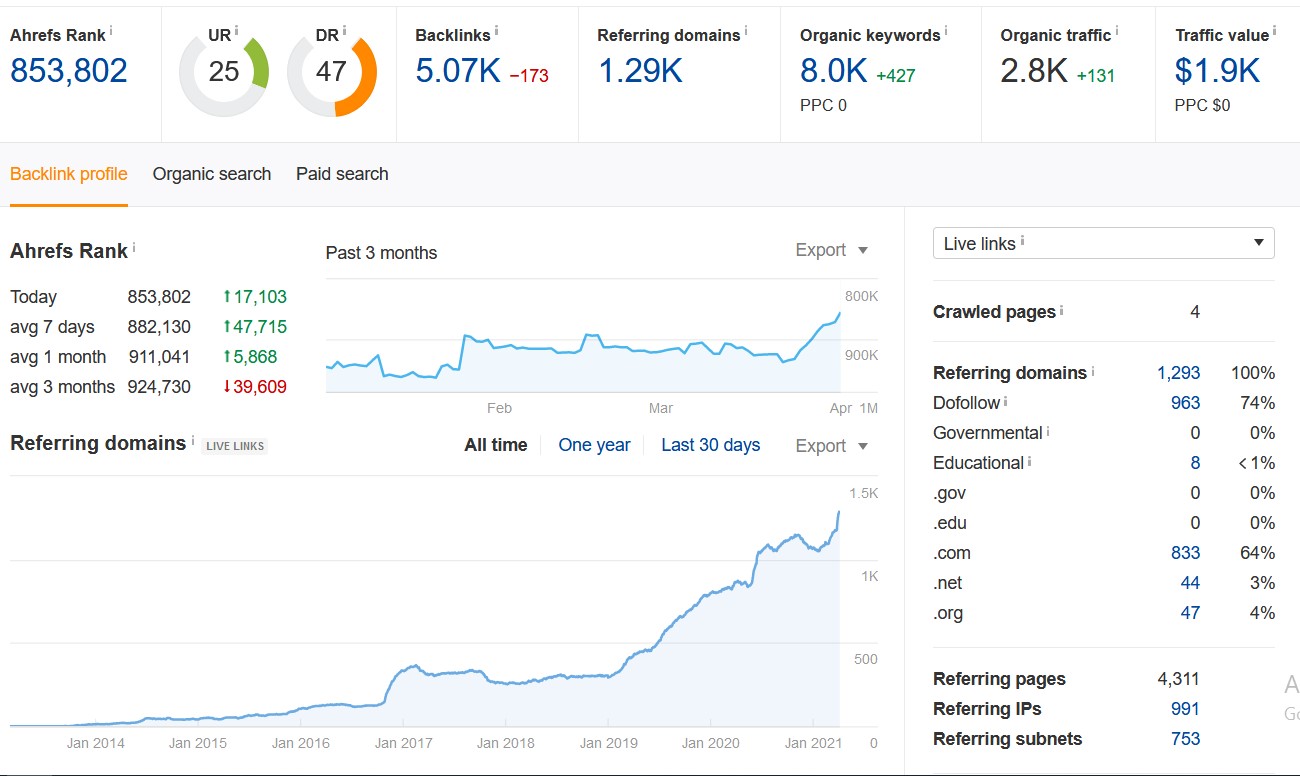Open the 8.0K organic keywords link
The image size is (1300, 776).
click(x=834, y=70)
